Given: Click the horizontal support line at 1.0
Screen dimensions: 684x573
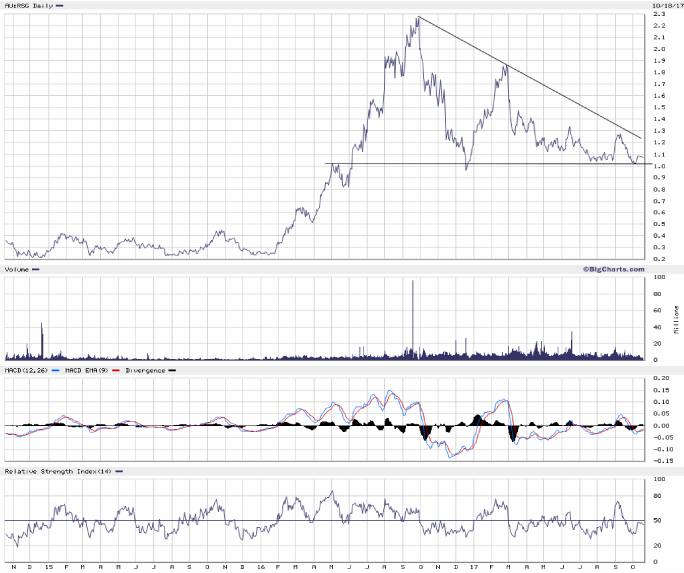Looking at the screenshot, I should tap(480, 164).
